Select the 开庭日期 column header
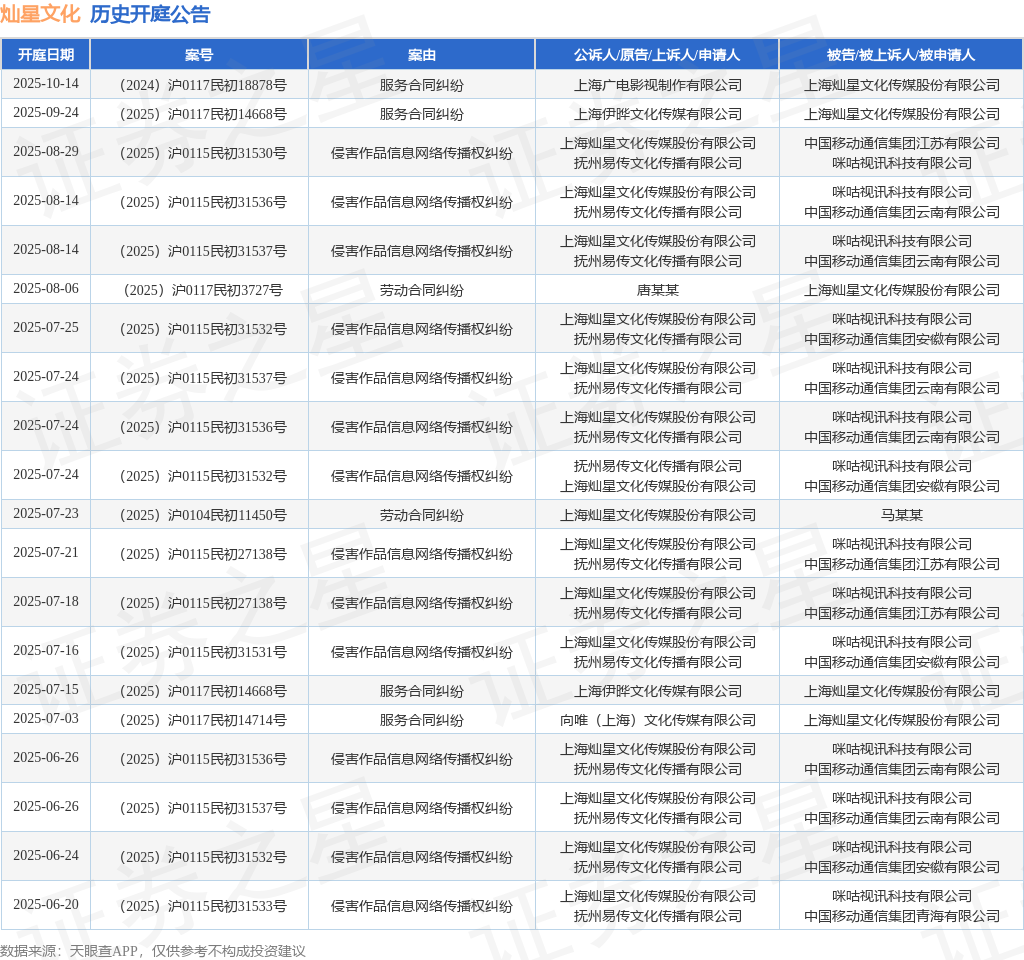 46,55
